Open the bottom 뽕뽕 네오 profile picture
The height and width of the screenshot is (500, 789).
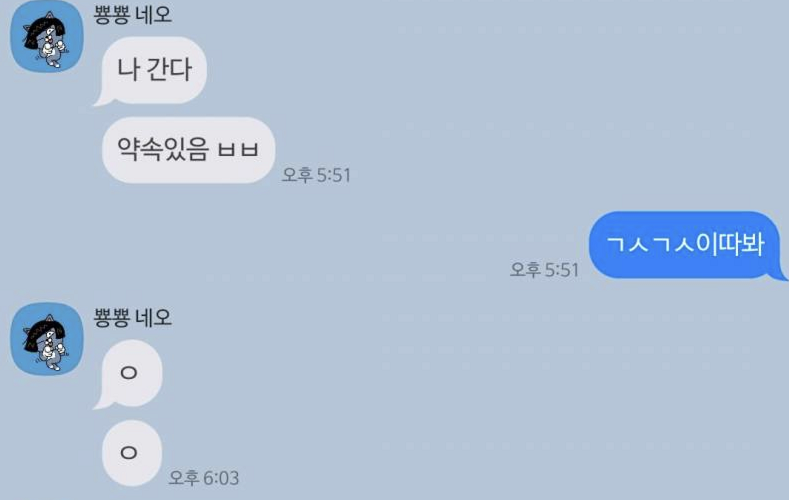[x=47, y=339]
